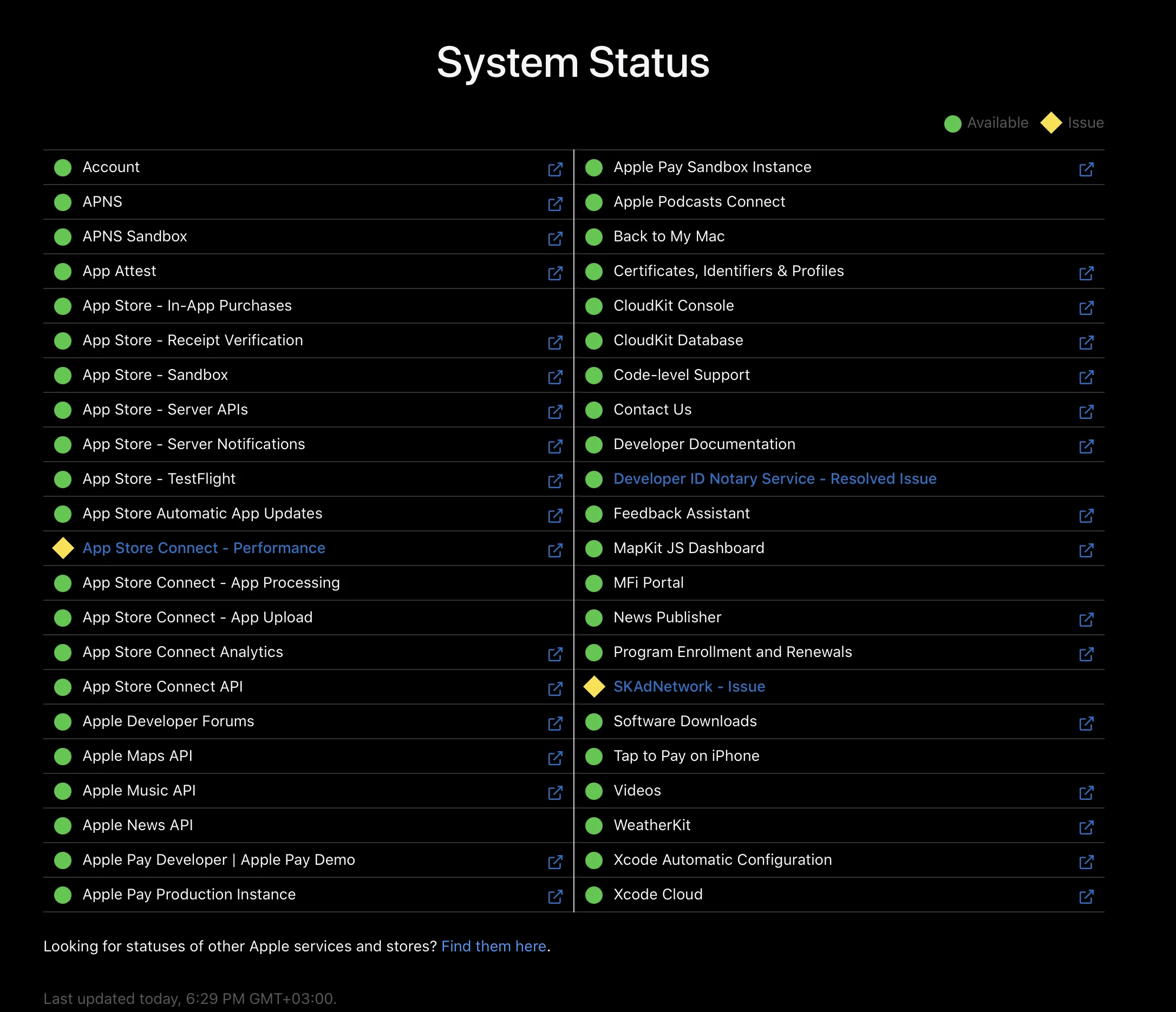
Task: Click the App Store Connect API external link icon
Action: click(555, 689)
